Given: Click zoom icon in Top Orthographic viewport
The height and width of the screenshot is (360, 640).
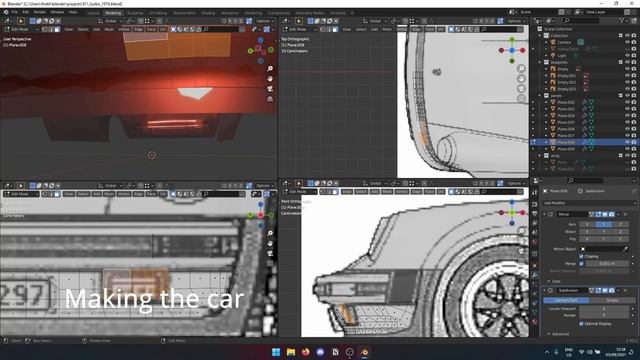Looking at the screenshot, I should (x=521, y=69).
